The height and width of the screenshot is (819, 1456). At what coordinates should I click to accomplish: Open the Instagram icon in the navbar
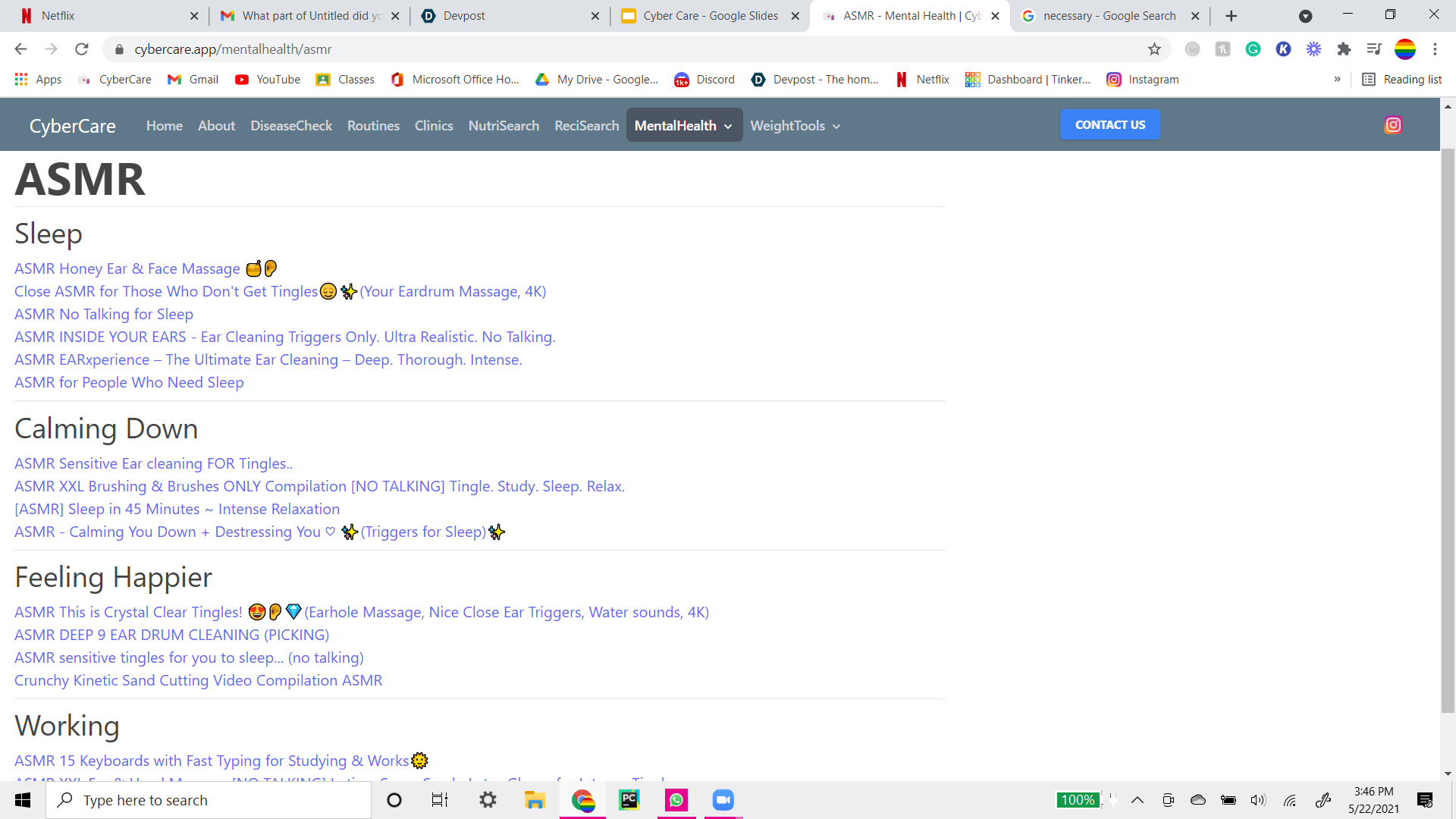pos(1393,125)
